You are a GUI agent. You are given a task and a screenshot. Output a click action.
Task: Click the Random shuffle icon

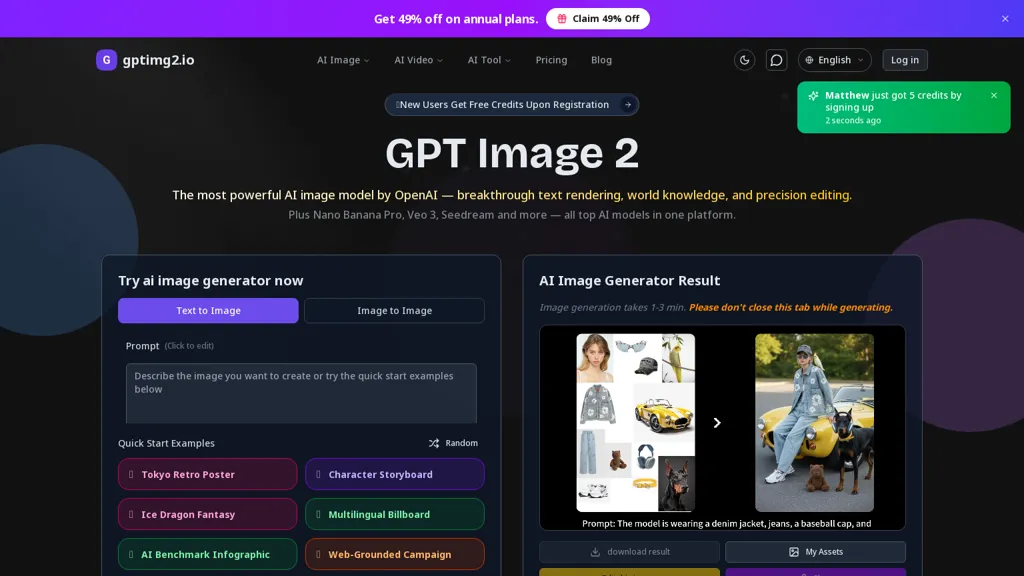point(434,443)
